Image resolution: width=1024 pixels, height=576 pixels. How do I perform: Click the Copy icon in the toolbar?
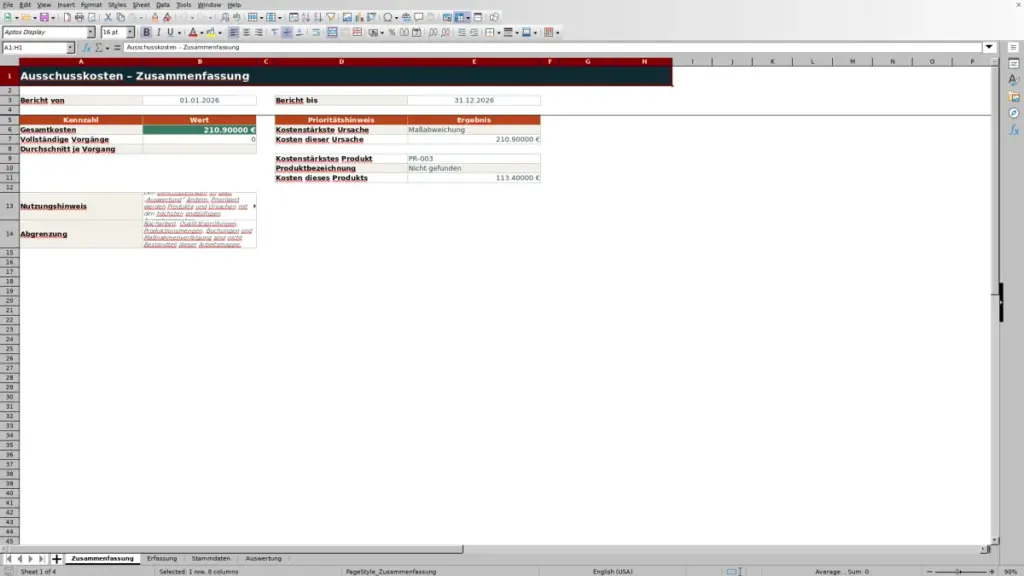coord(120,18)
